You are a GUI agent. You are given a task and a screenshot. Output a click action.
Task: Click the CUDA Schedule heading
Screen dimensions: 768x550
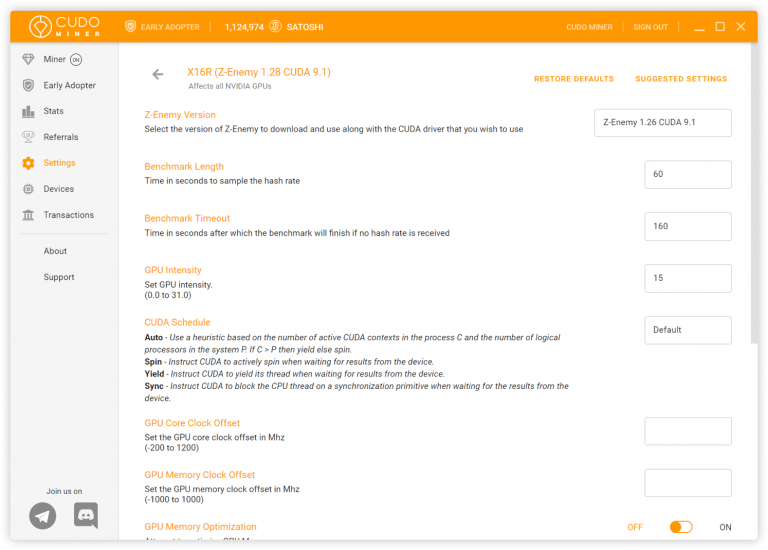[x=177, y=322]
